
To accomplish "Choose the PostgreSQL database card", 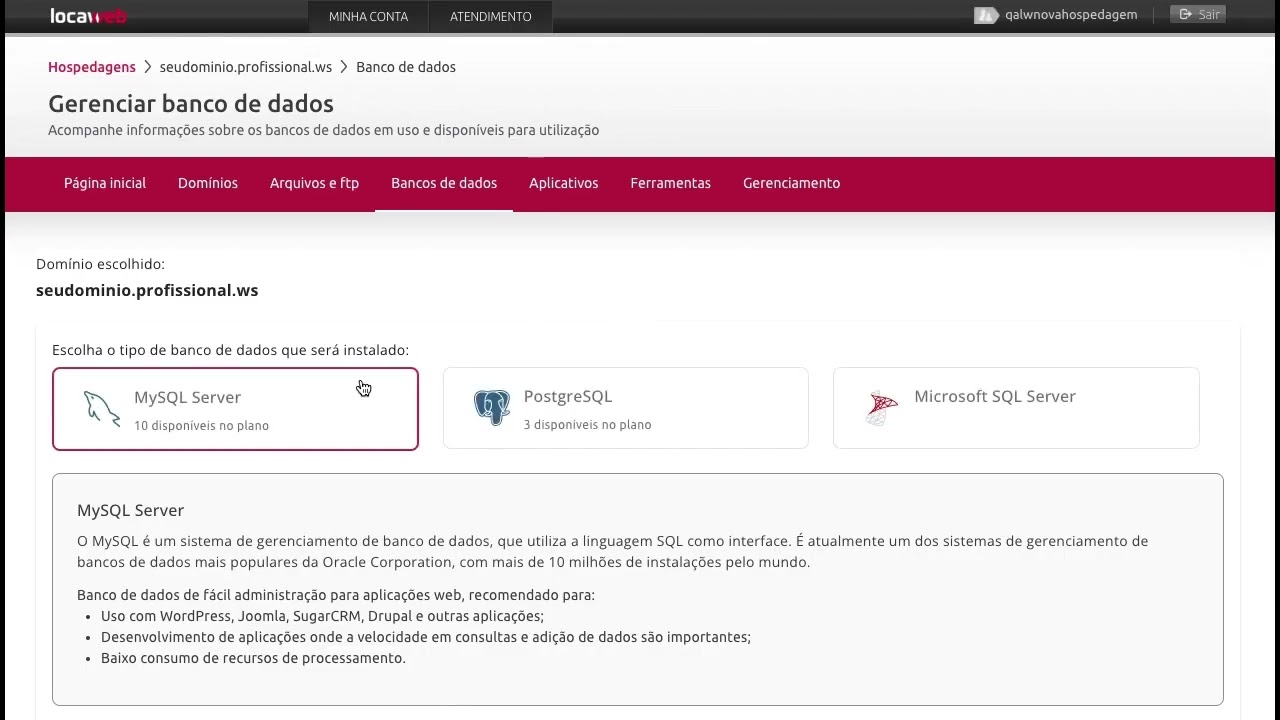I will click(625, 408).
